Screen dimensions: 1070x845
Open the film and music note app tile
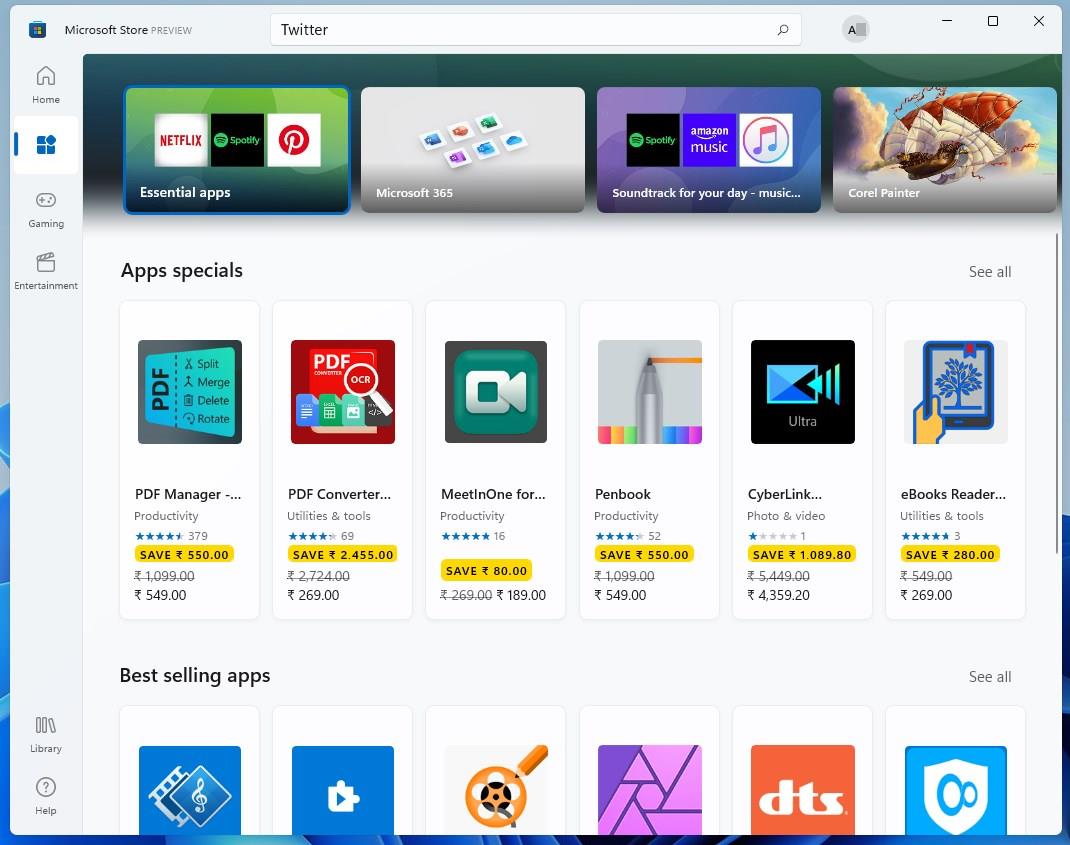tap(190, 790)
